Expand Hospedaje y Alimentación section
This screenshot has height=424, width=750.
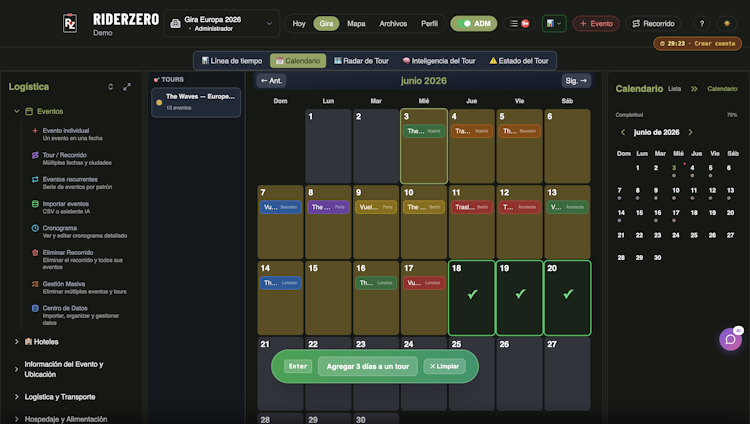[x=17, y=419]
